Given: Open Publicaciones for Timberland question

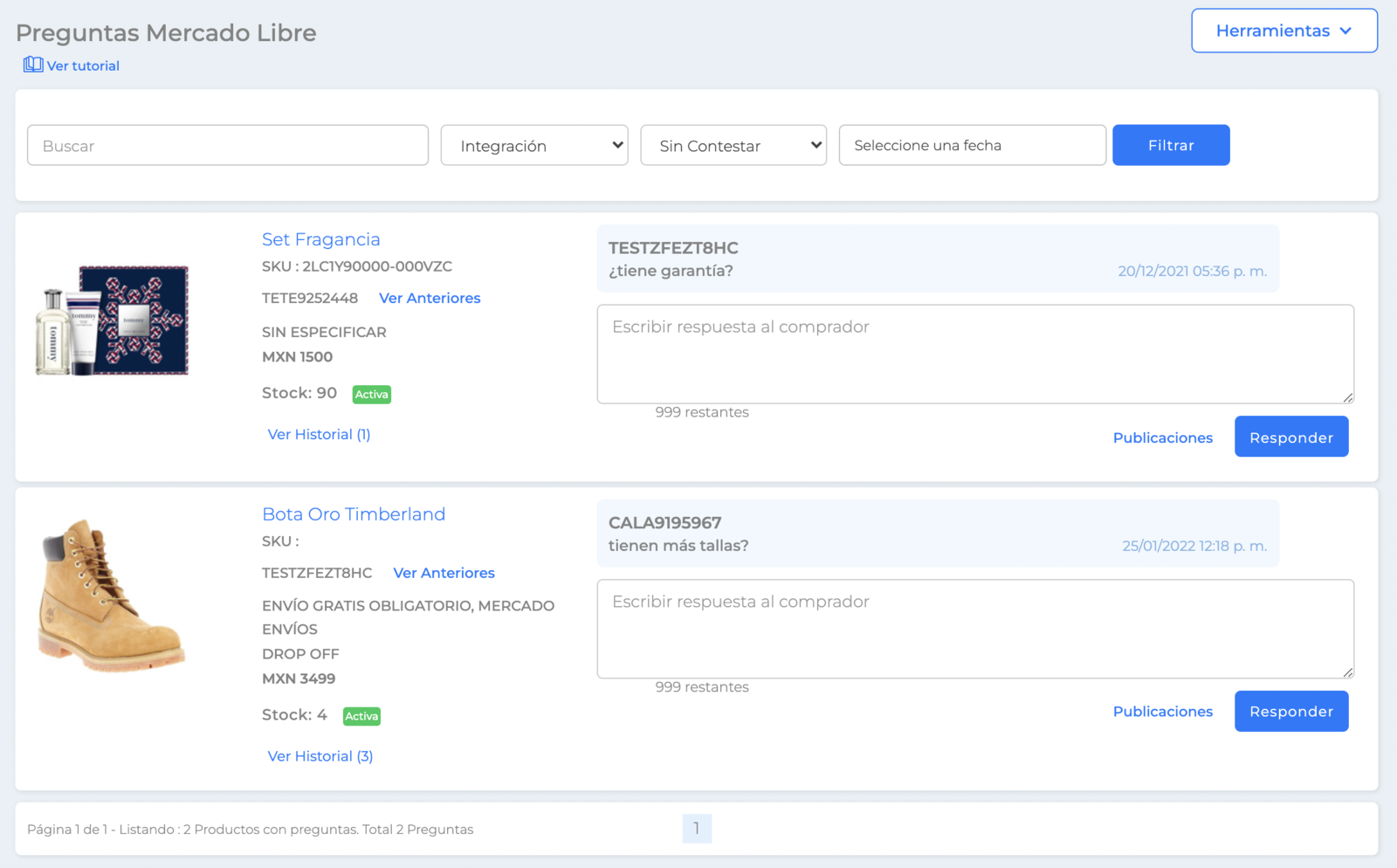Looking at the screenshot, I should (x=1163, y=712).
